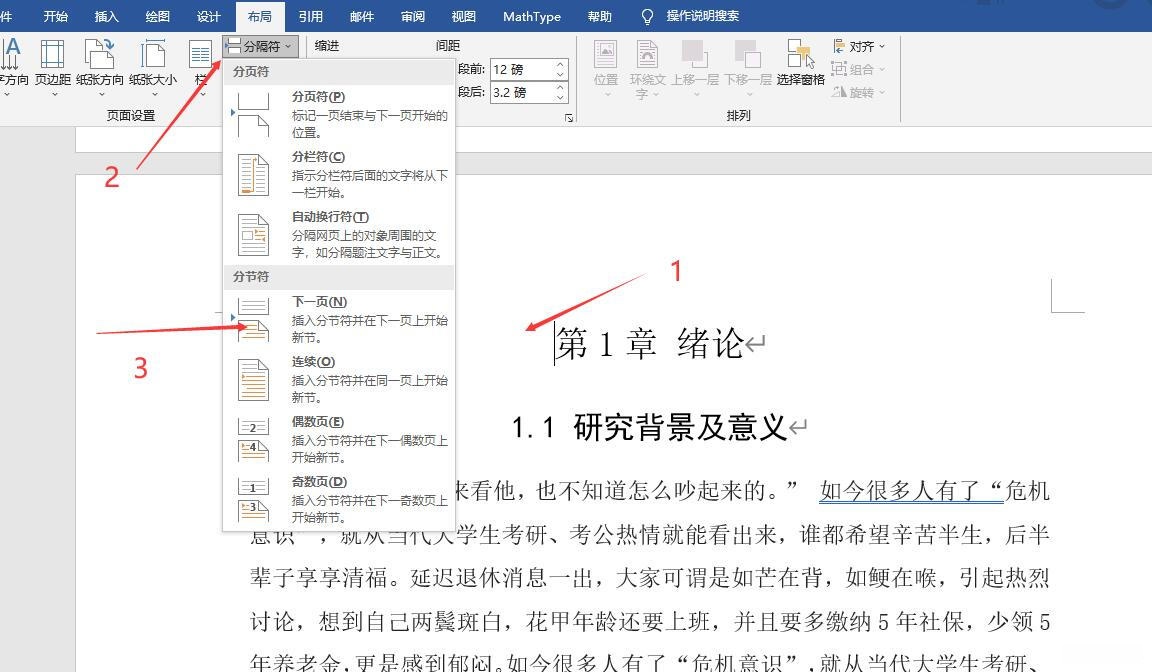Select the 旋转 (Rotate) icon

pos(855,90)
